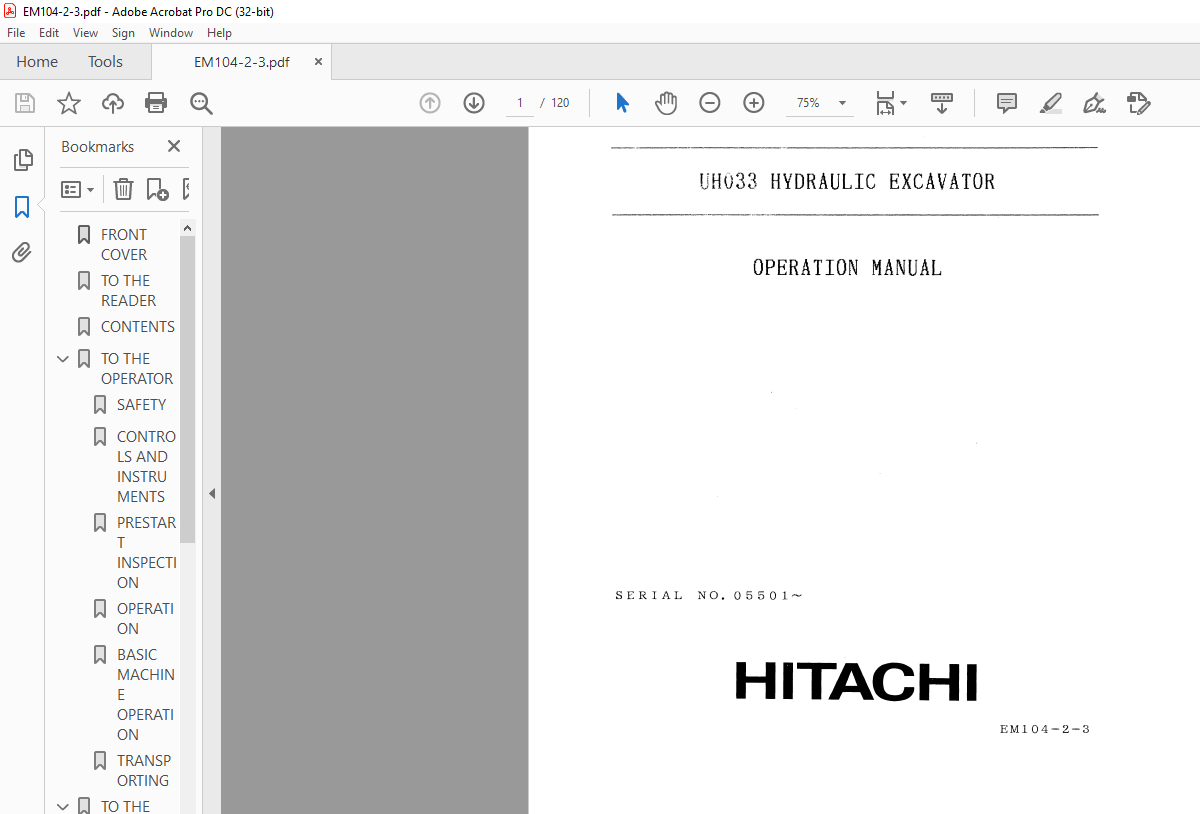Go to next page arrow

(474, 103)
